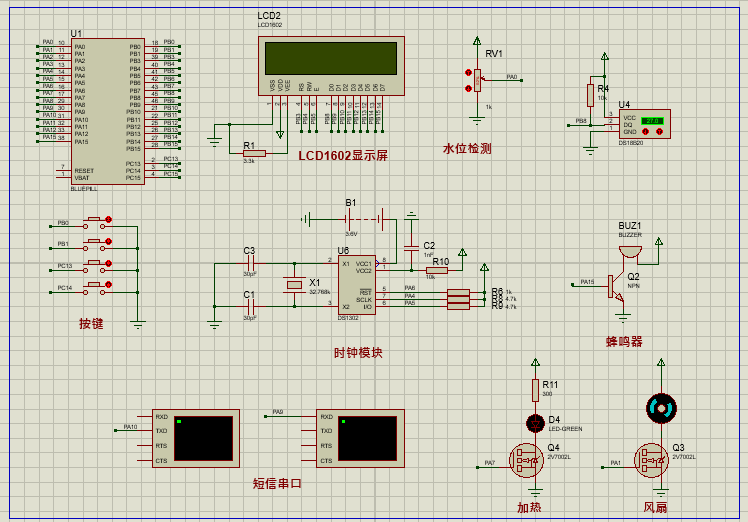This screenshot has width=748, height=522.
Task: Select resistor R1 below the LCD
Action: coord(254,153)
